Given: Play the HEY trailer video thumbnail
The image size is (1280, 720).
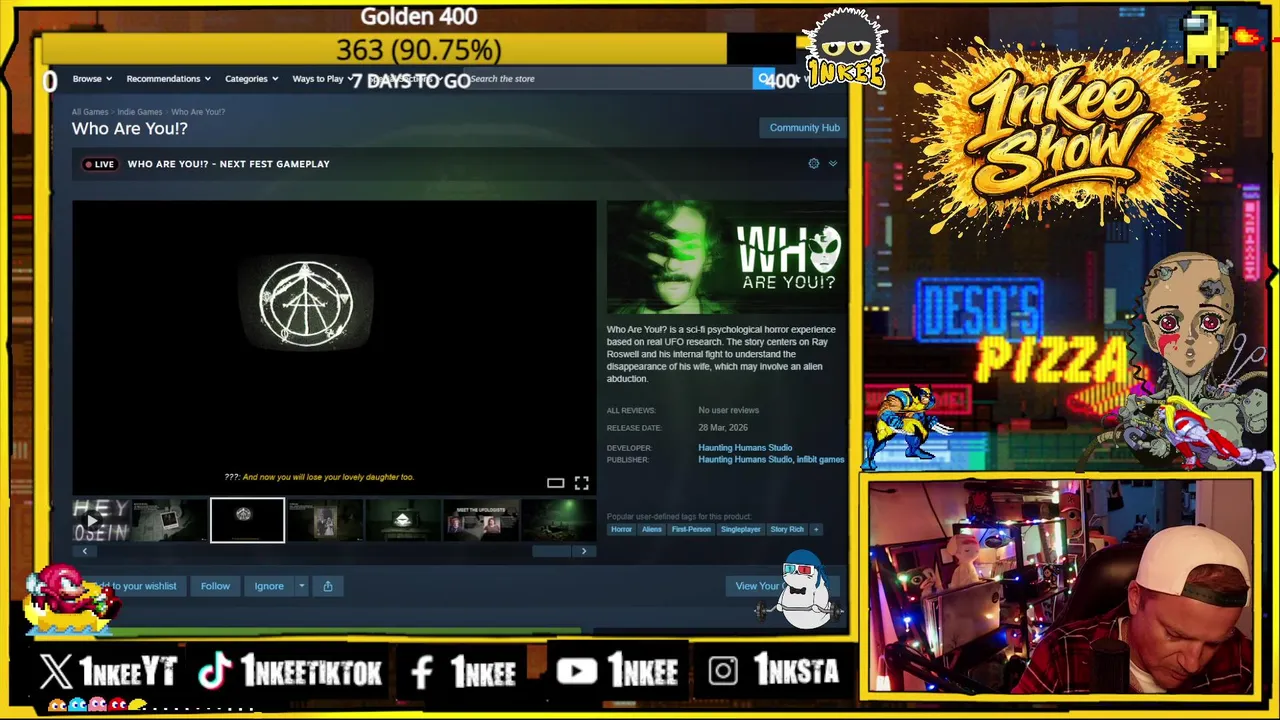Looking at the screenshot, I should 101,520.
